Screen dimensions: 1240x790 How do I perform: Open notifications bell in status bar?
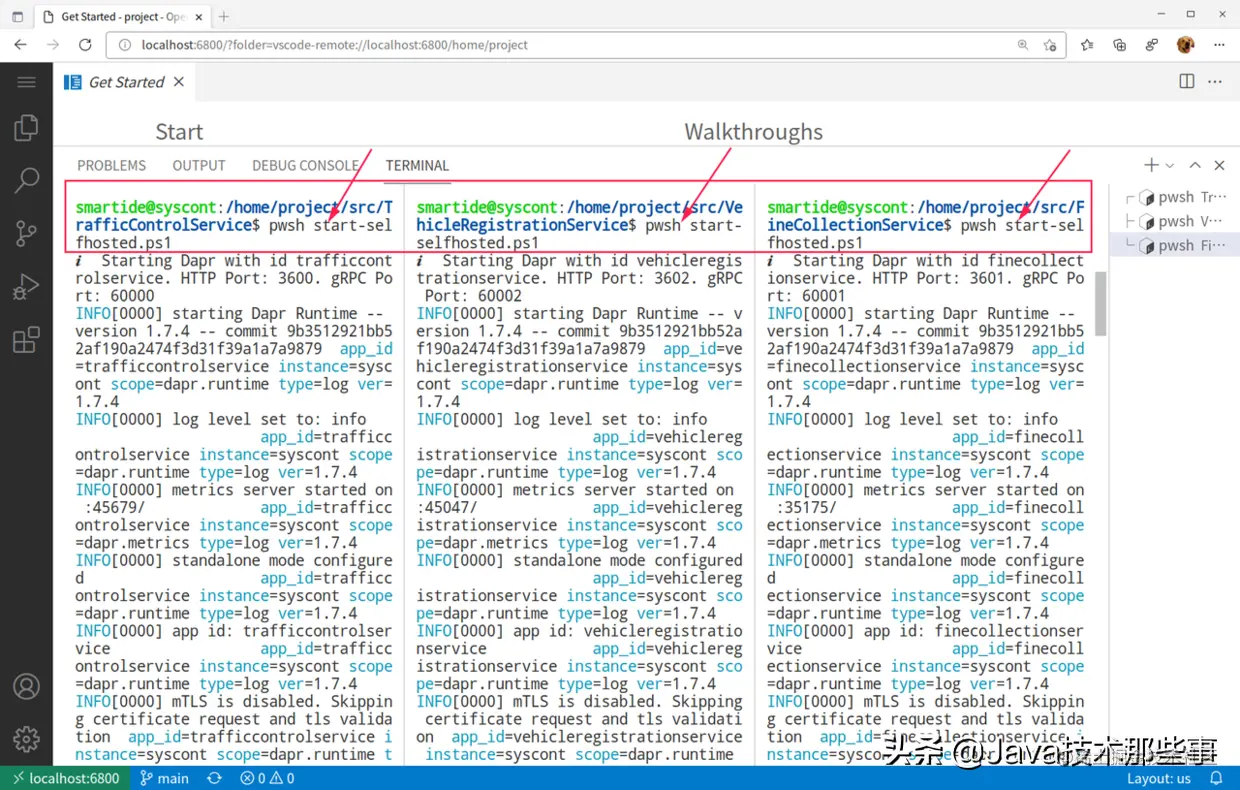coord(1216,778)
